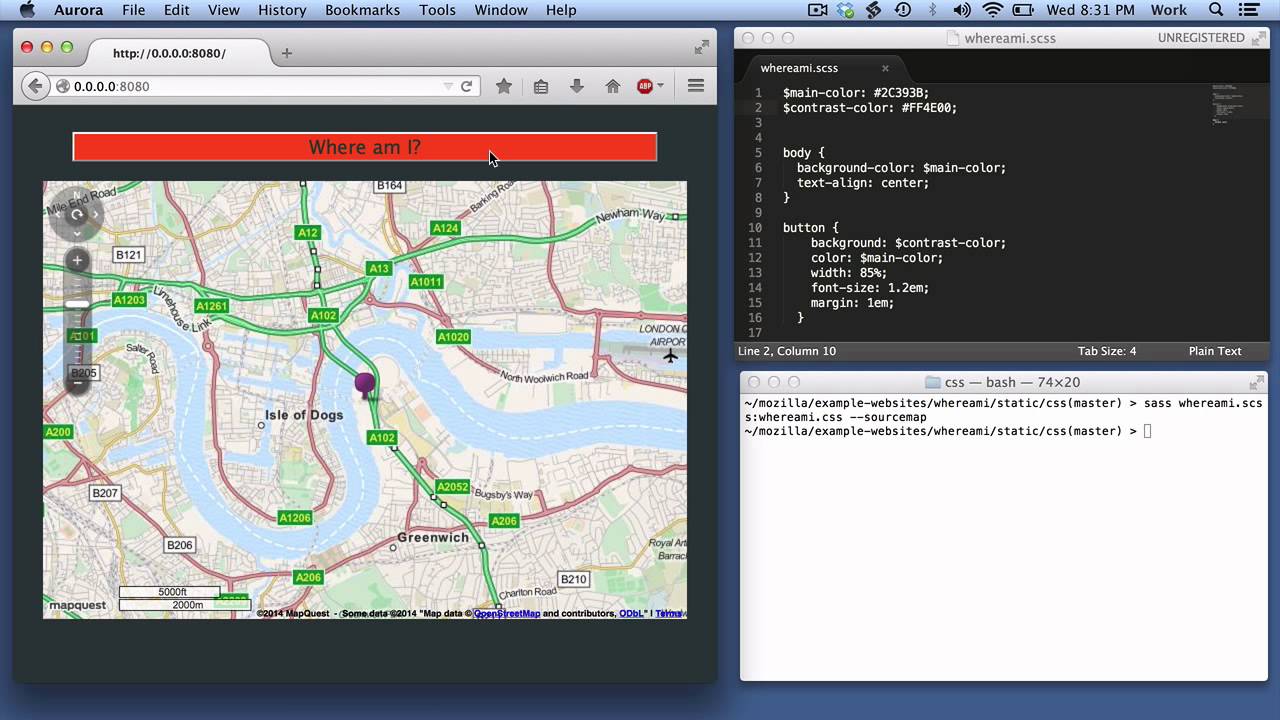Open the Help menu

561,10
